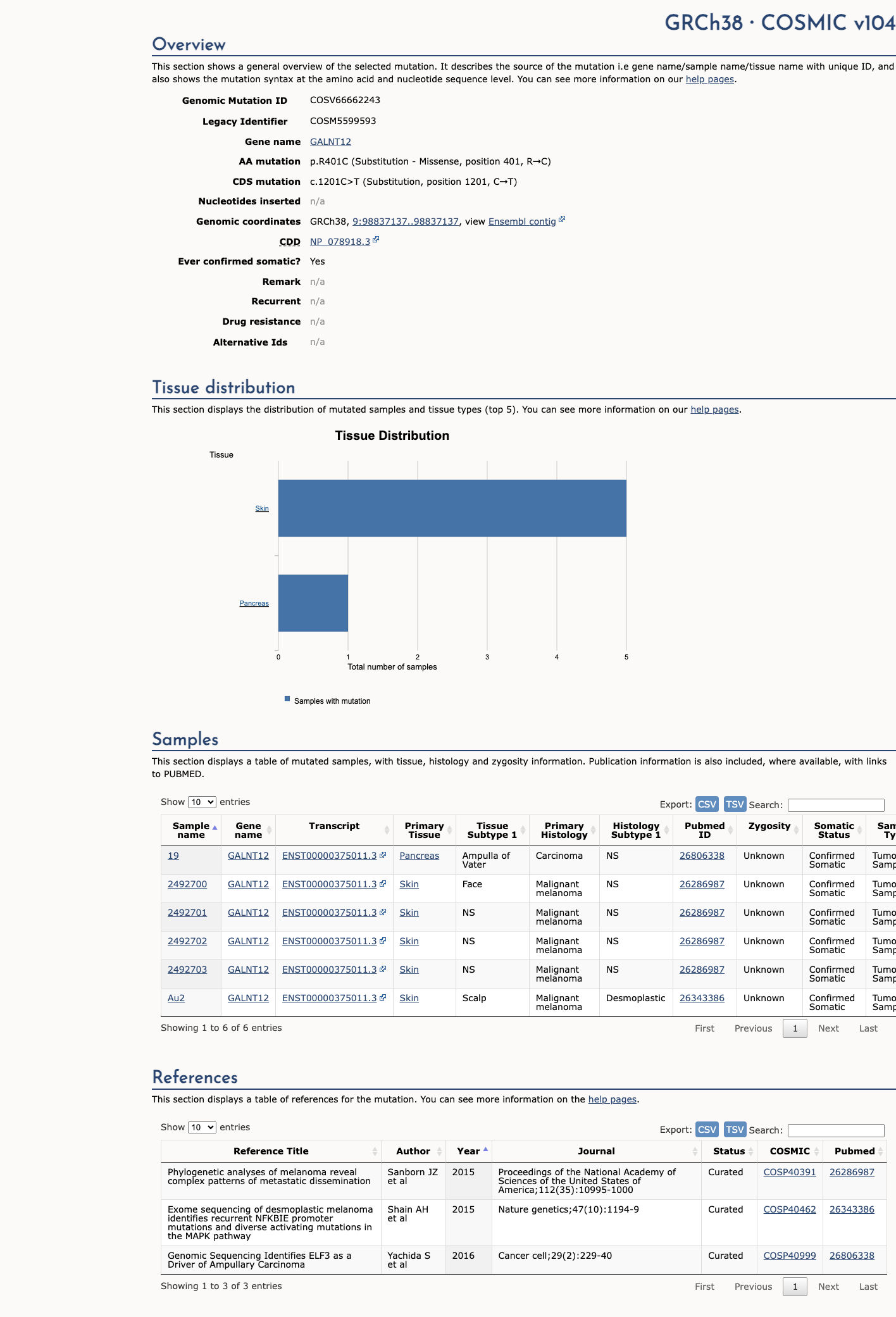
Task: Export the References table as TSV
Action: tap(735, 1130)
